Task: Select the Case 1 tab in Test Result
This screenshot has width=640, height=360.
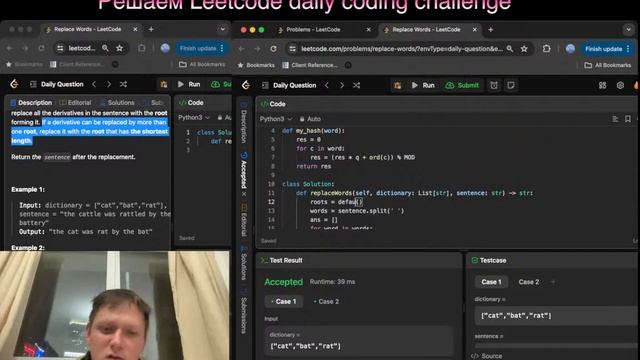Action: [283, 302]
